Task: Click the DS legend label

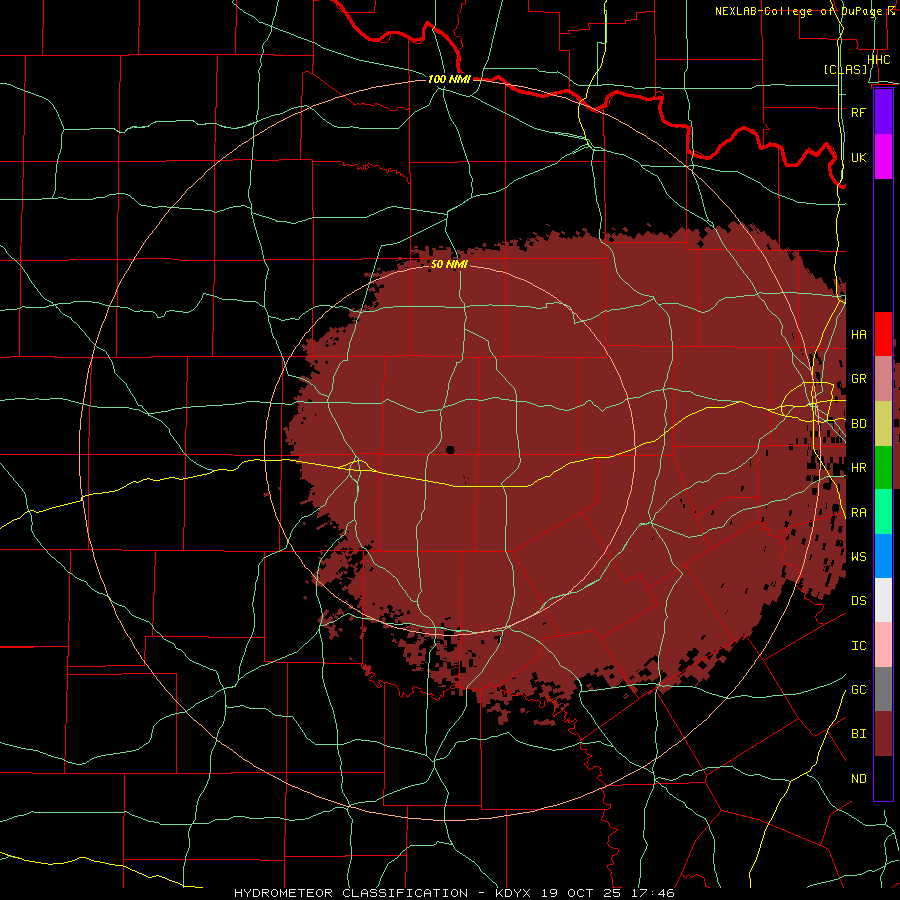Action: point(859,601)
